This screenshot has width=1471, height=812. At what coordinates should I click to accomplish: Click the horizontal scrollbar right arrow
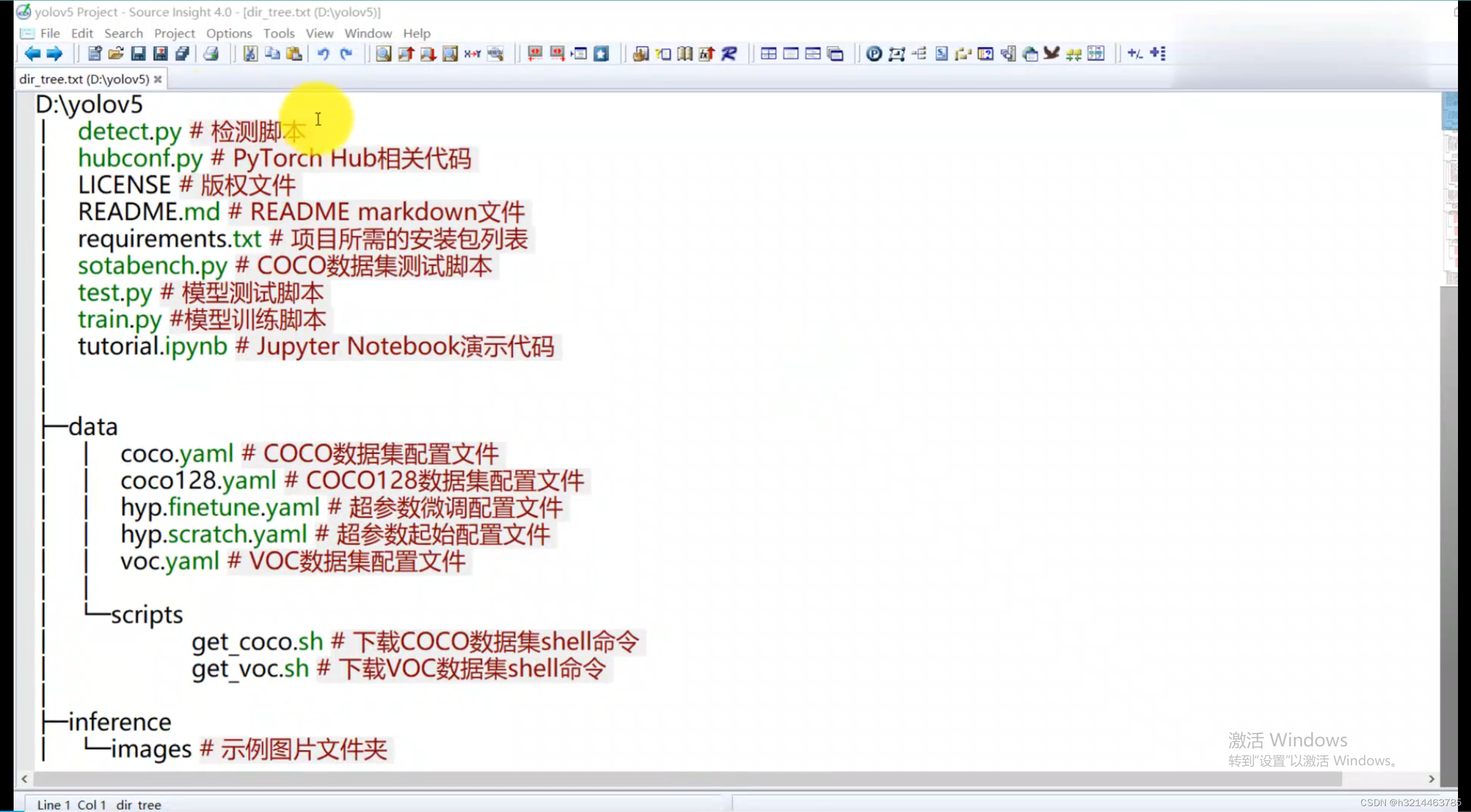click(1431, 779)
